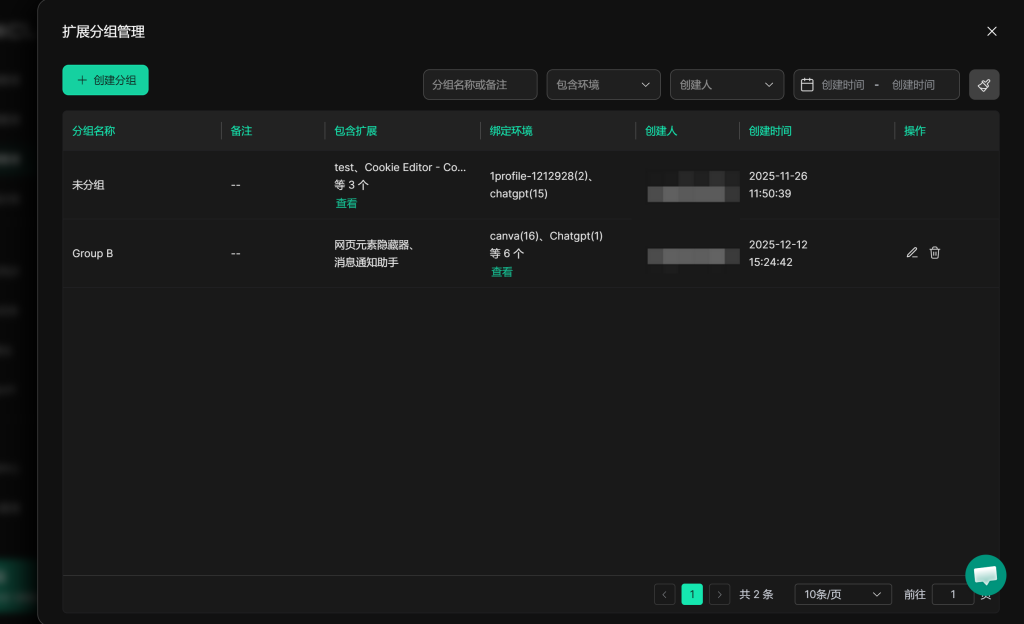Expand the 创建人 dropdown filter
The width and height of the screenshot is (1024, 624).
pos(726,85)
